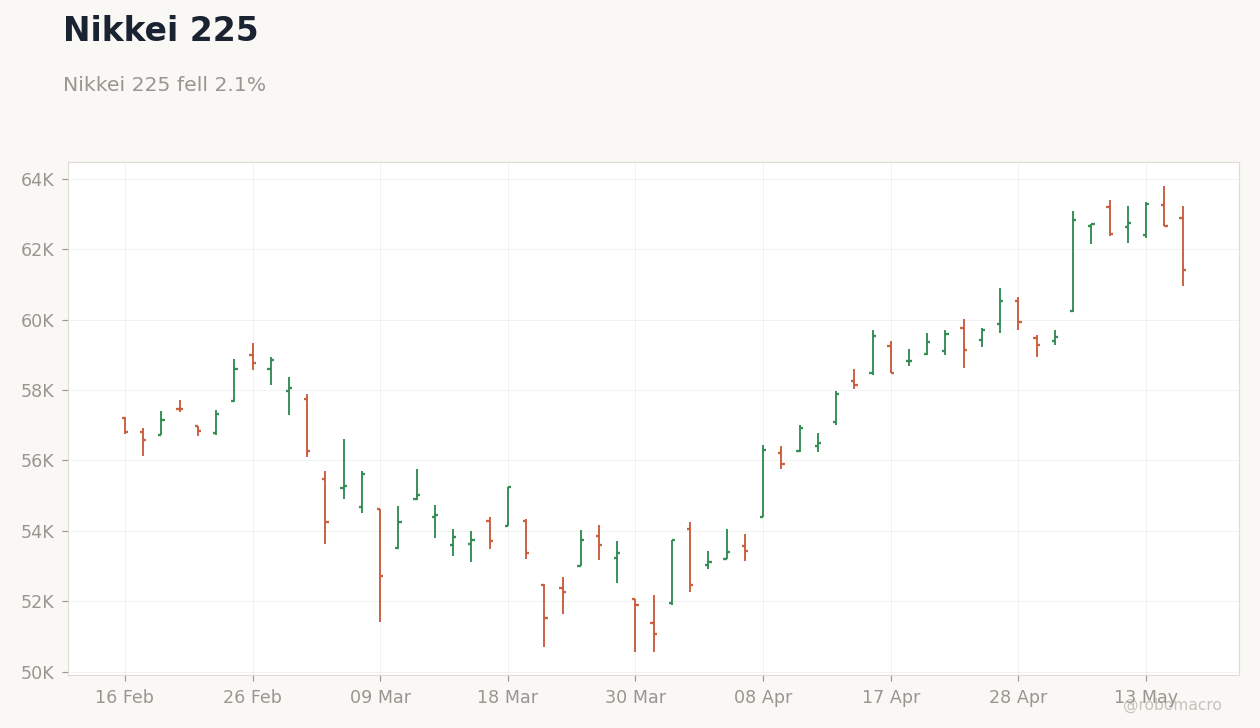Click the 28 Apr x-axis label

pyautogui.click(x=1018, y=698)
